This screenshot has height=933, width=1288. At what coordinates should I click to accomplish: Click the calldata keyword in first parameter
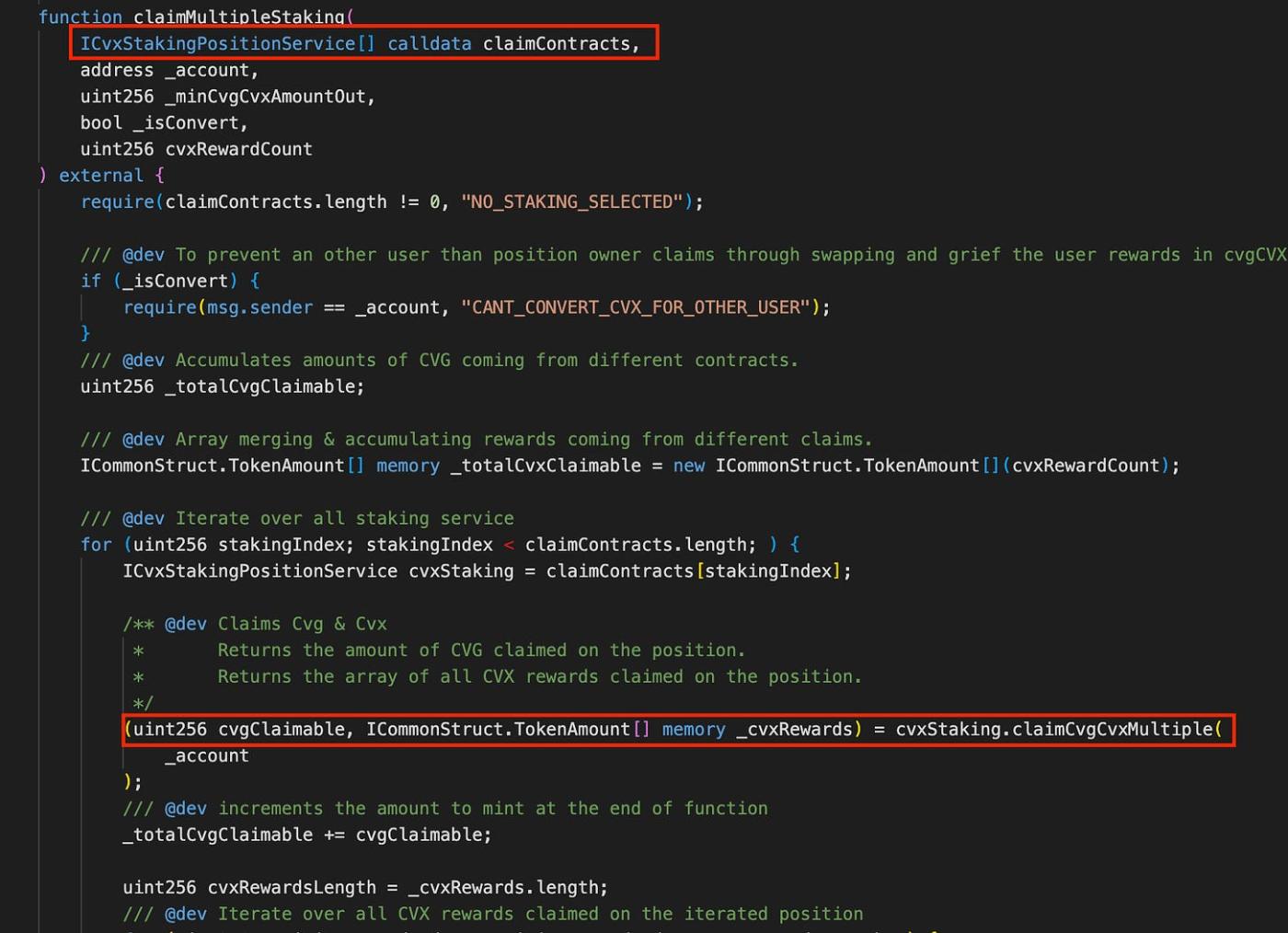click(x=429, y=43)
